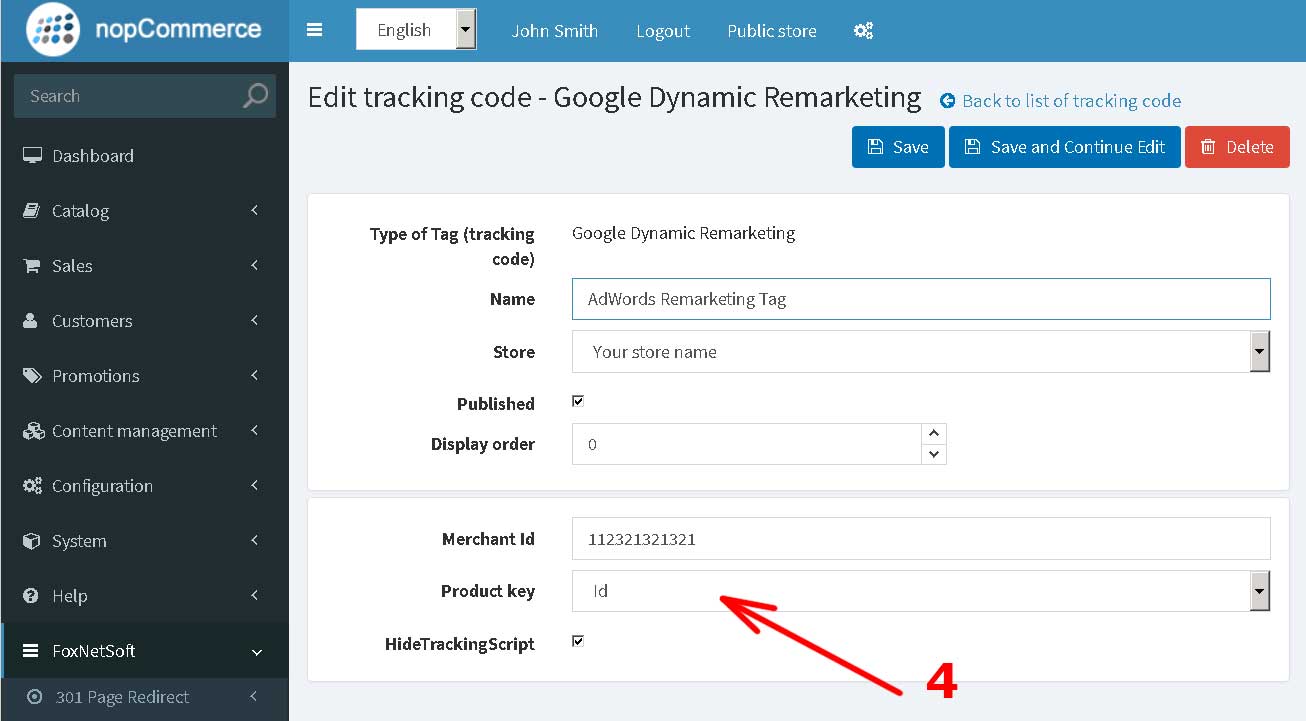Click the nopCommerce logo
1306x721 pixels.
144,30
